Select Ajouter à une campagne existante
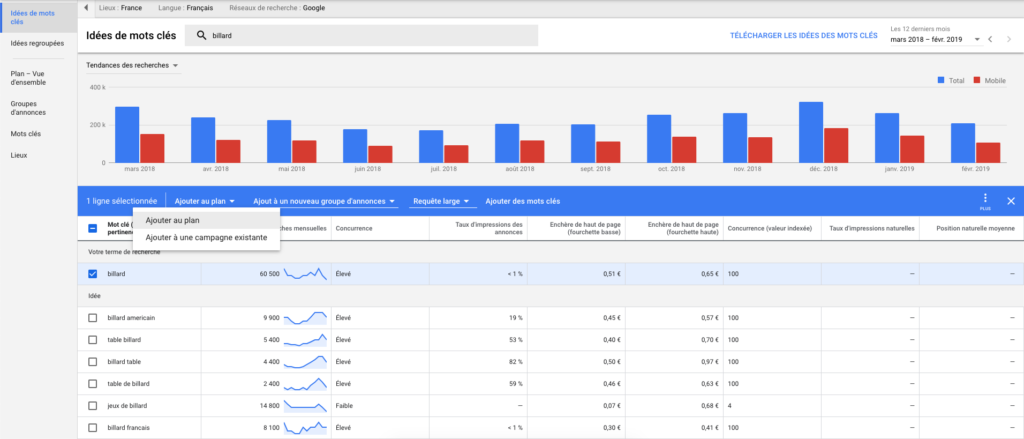Screen dimensions: 1024x439 click(206, 238)
